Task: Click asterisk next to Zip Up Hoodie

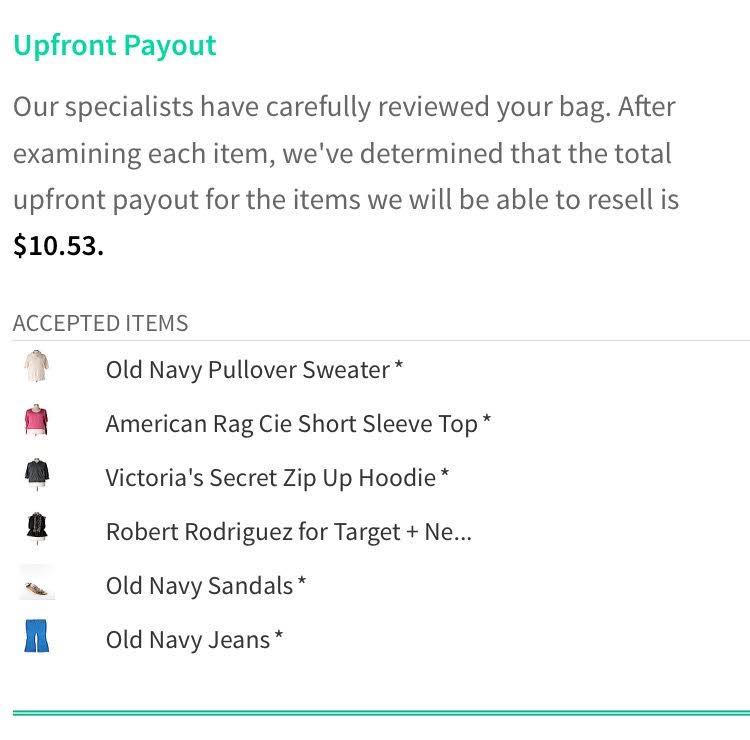Action: tap(445, 473)
